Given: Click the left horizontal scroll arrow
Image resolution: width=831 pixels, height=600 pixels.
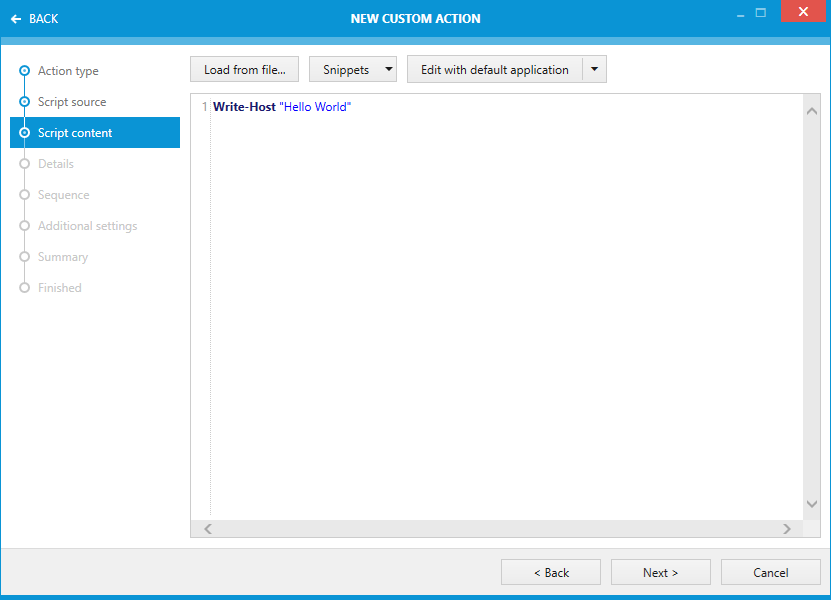Looking at the screenshot, I should pyautogui.click(x=207, y=528).
